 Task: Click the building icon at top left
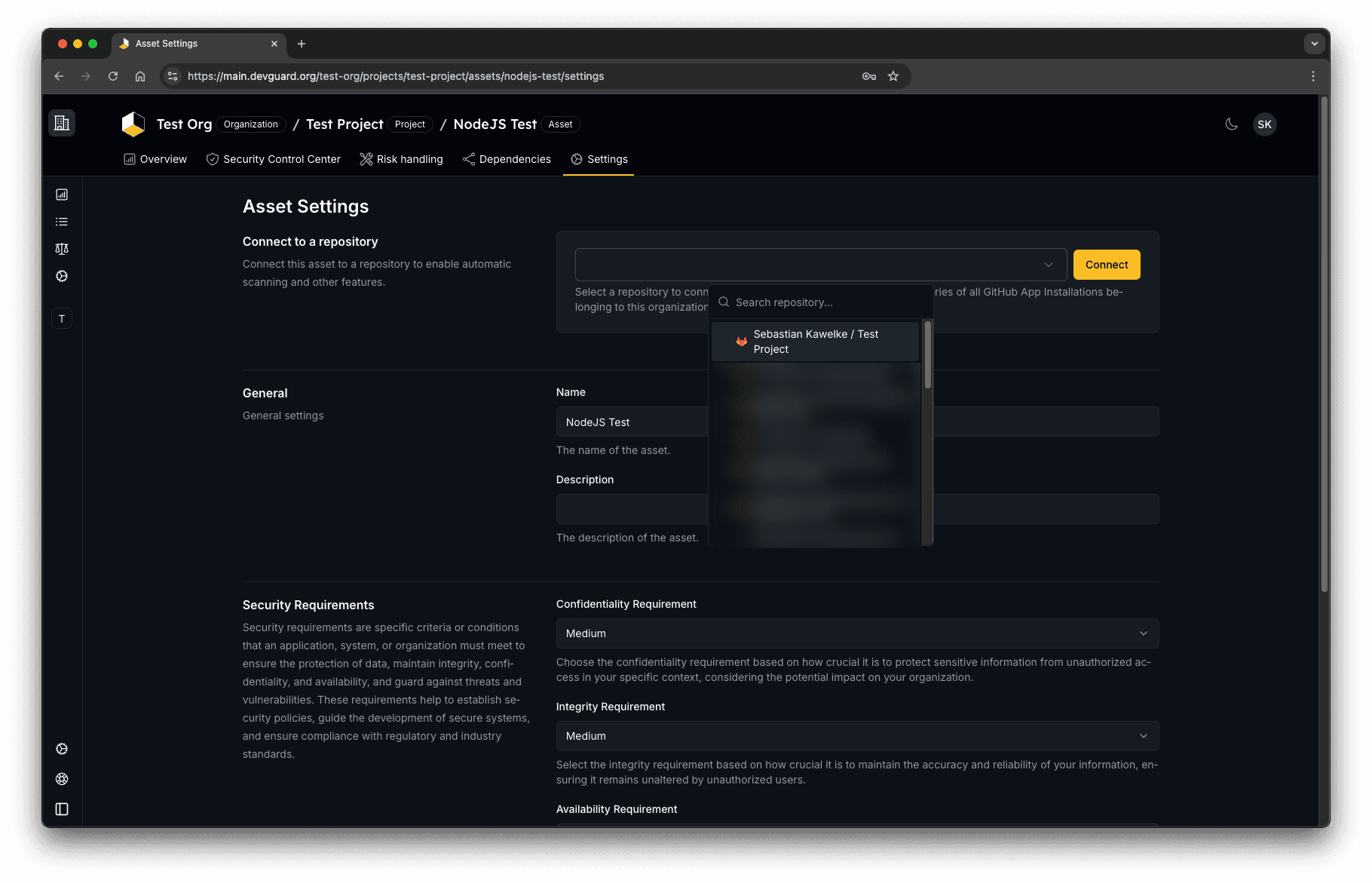click(x=62, y=122)
